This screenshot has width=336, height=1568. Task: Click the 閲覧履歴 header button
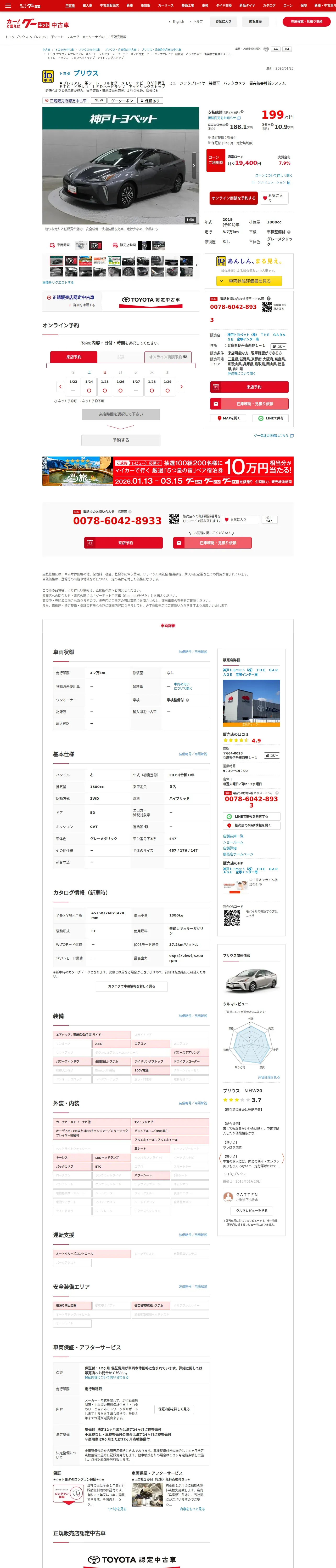coord(255,21)
